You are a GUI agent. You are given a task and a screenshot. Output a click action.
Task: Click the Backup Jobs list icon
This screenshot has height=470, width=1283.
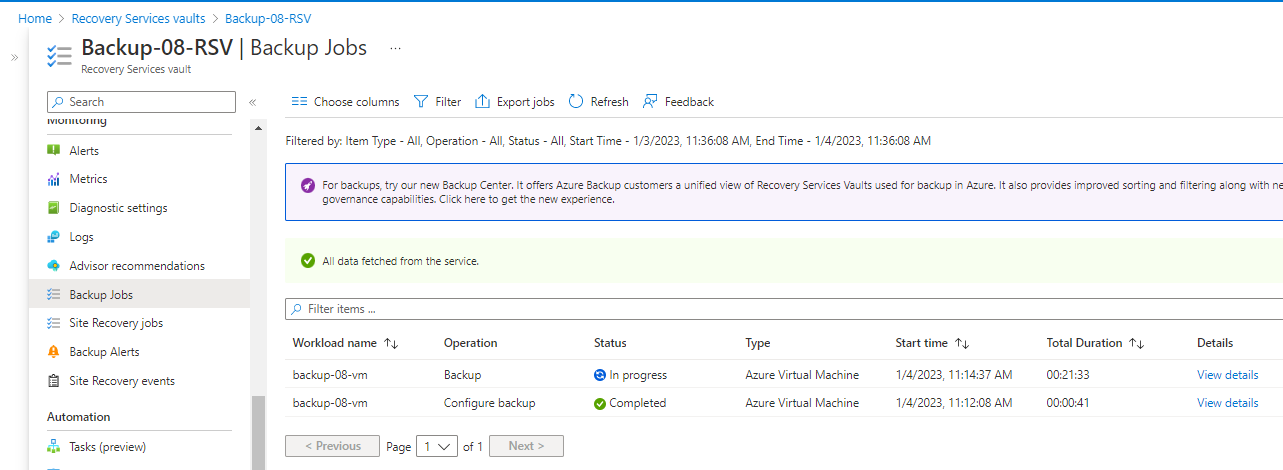click(x=54, y=295)
